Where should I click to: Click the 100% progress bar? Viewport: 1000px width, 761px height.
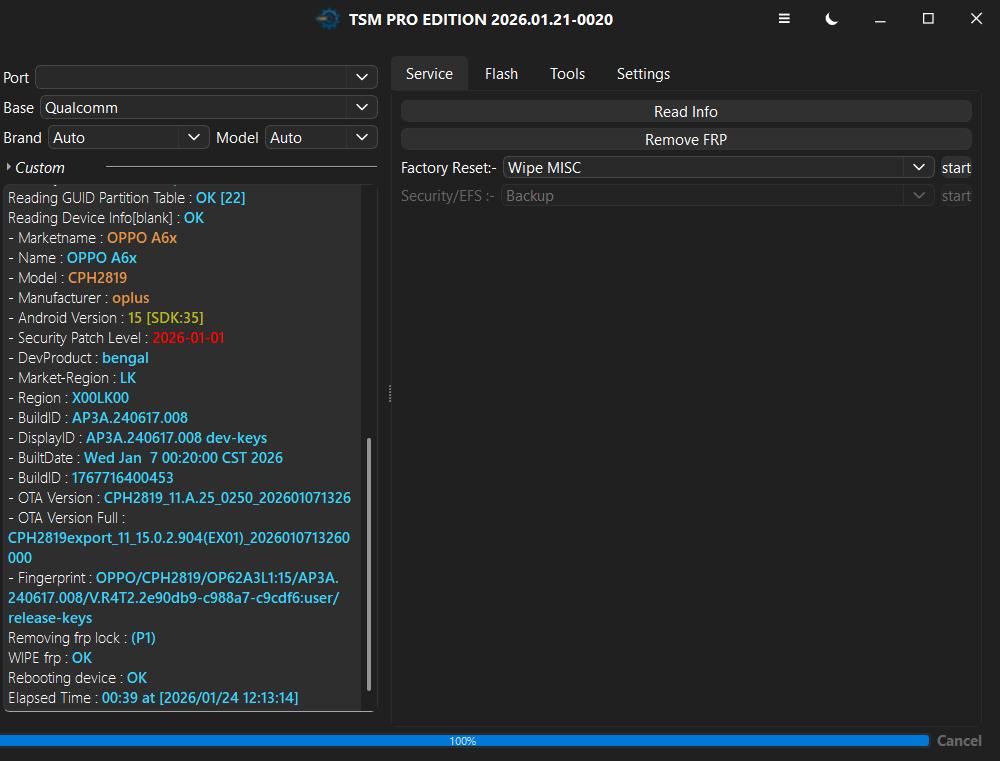(464, 740)
